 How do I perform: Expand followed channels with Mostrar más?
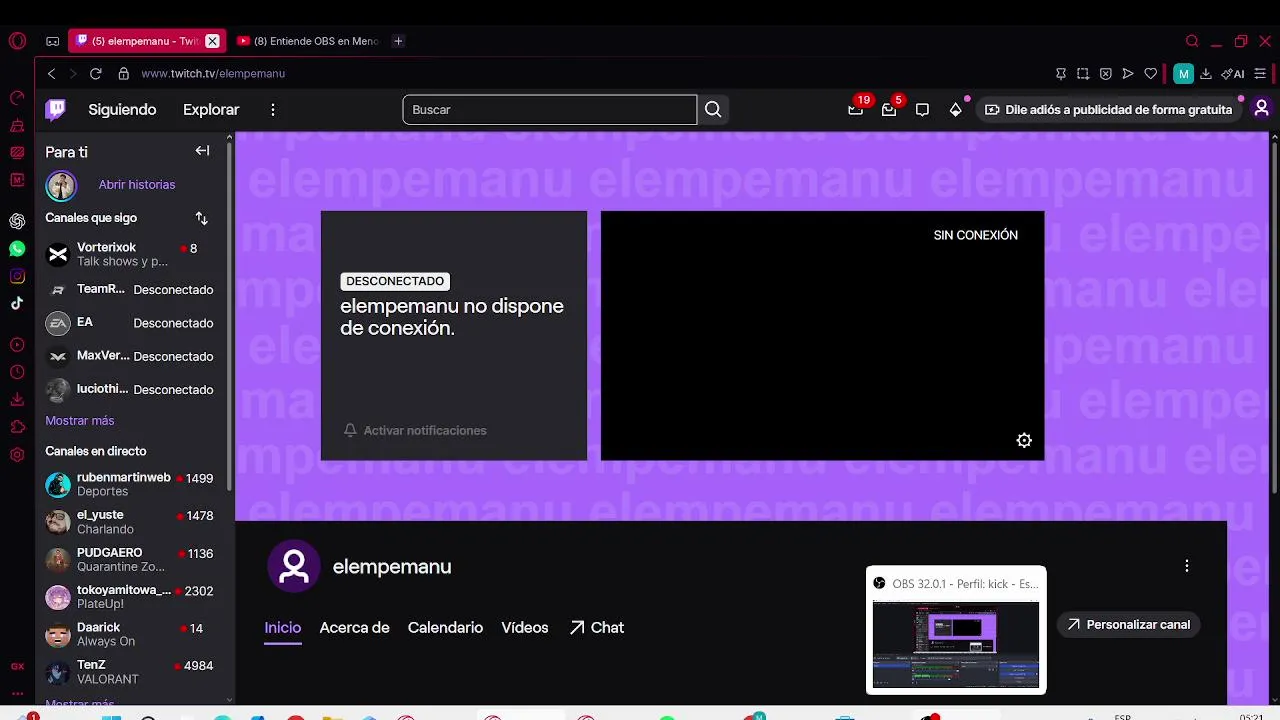pyautogui.click(x=80, y=421)
